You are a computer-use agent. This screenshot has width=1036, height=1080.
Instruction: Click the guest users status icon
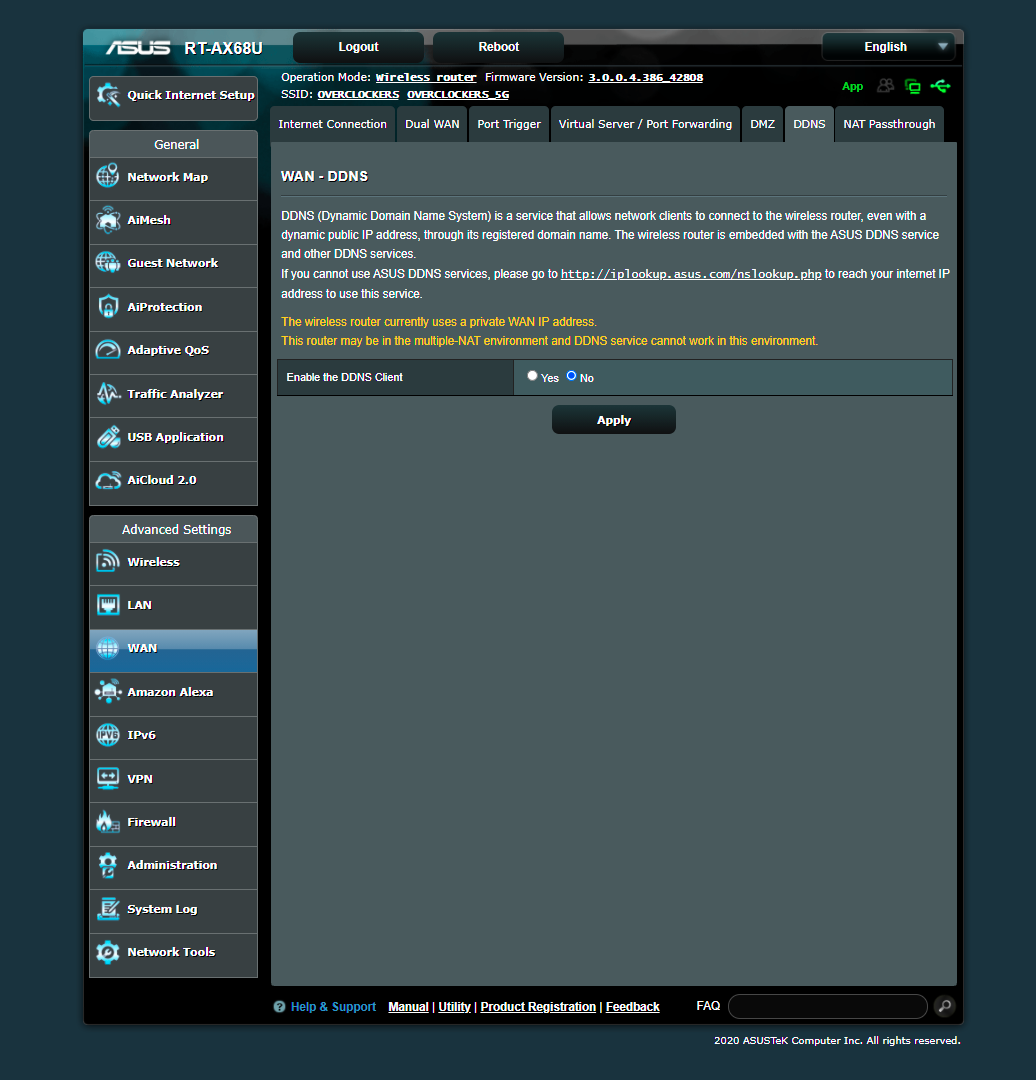[886, 86]
